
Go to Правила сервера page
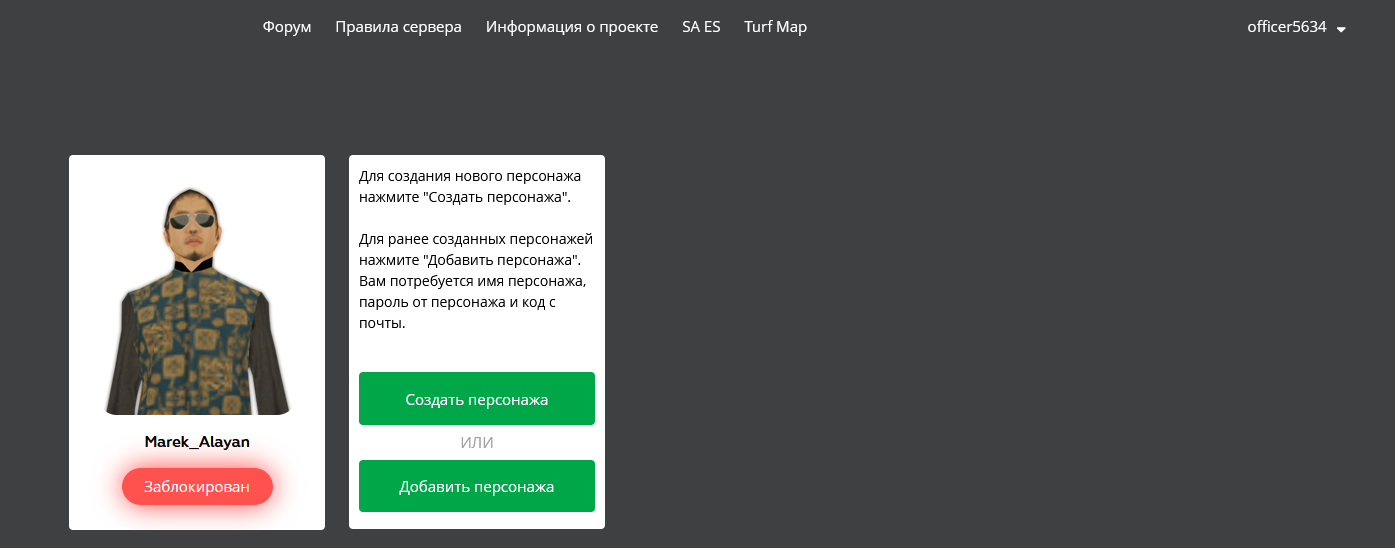[x=398, y=27]
